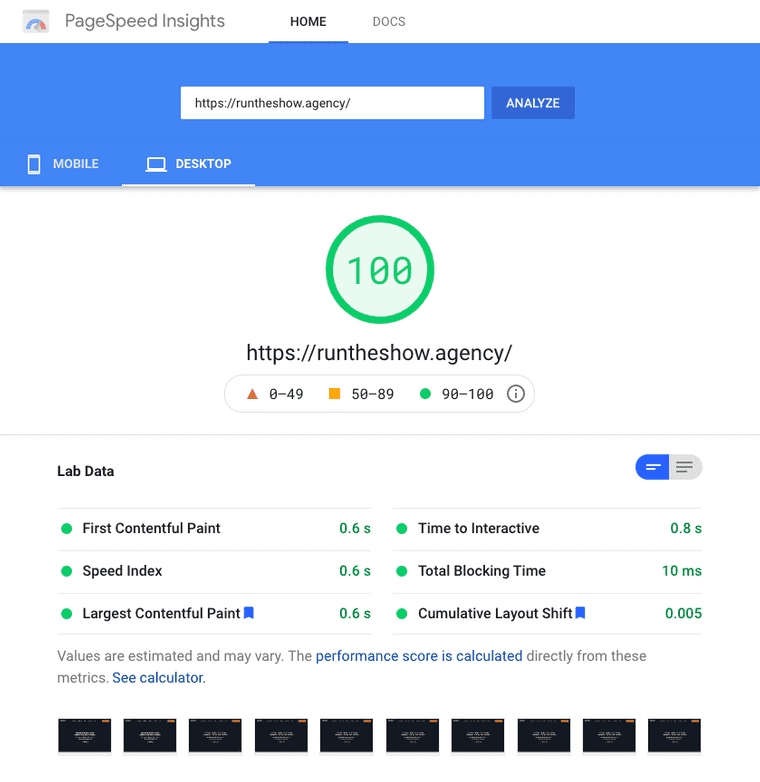Click the green circle 90–100 legend icon
This screenshot has height=782, width=760.
pyautogui.click(x=425, y=394)
